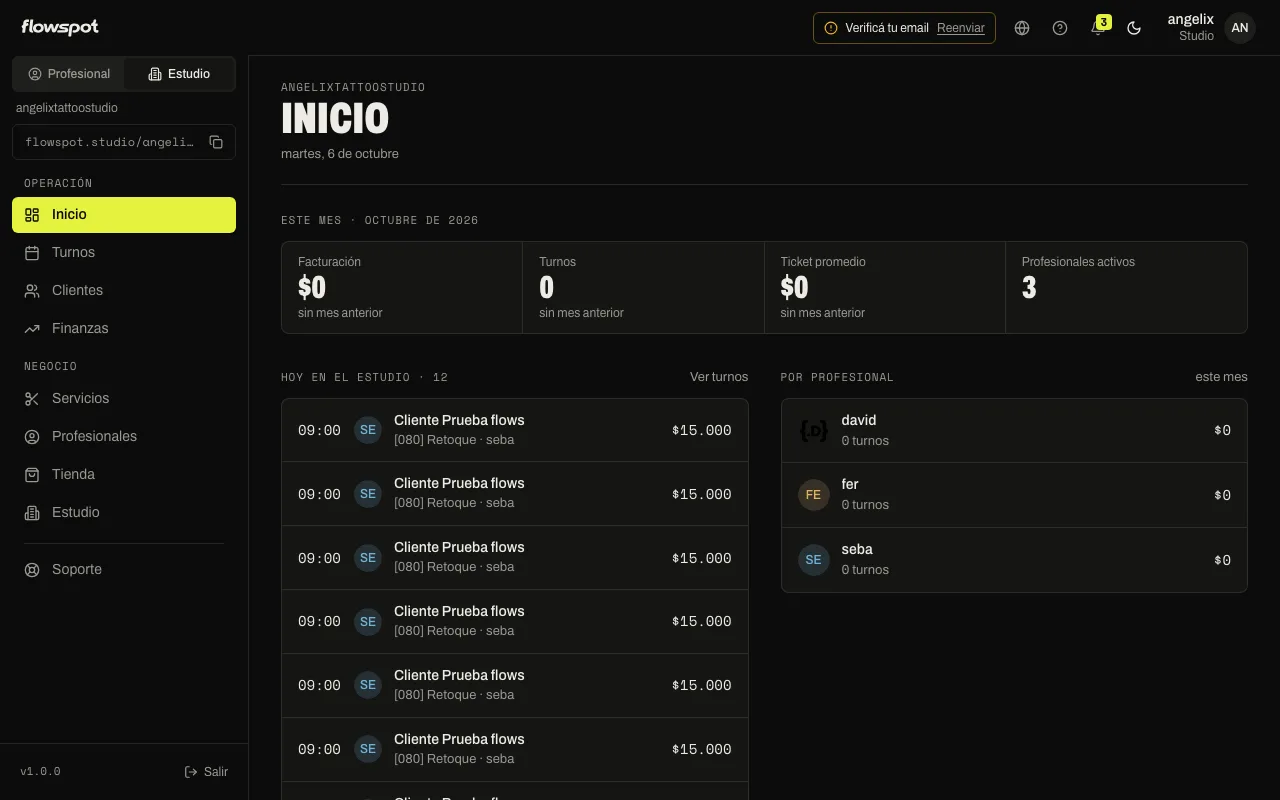This screenshot has height=800, width=1280.
Task: Open Tienda in sidebar
Action: coord(124,475)
